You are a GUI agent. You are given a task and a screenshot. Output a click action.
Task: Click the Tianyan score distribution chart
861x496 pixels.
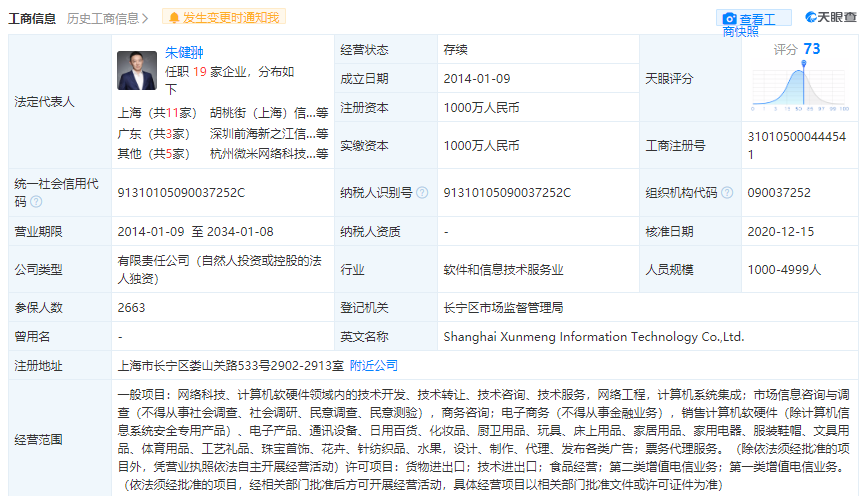tap(799, 86)
